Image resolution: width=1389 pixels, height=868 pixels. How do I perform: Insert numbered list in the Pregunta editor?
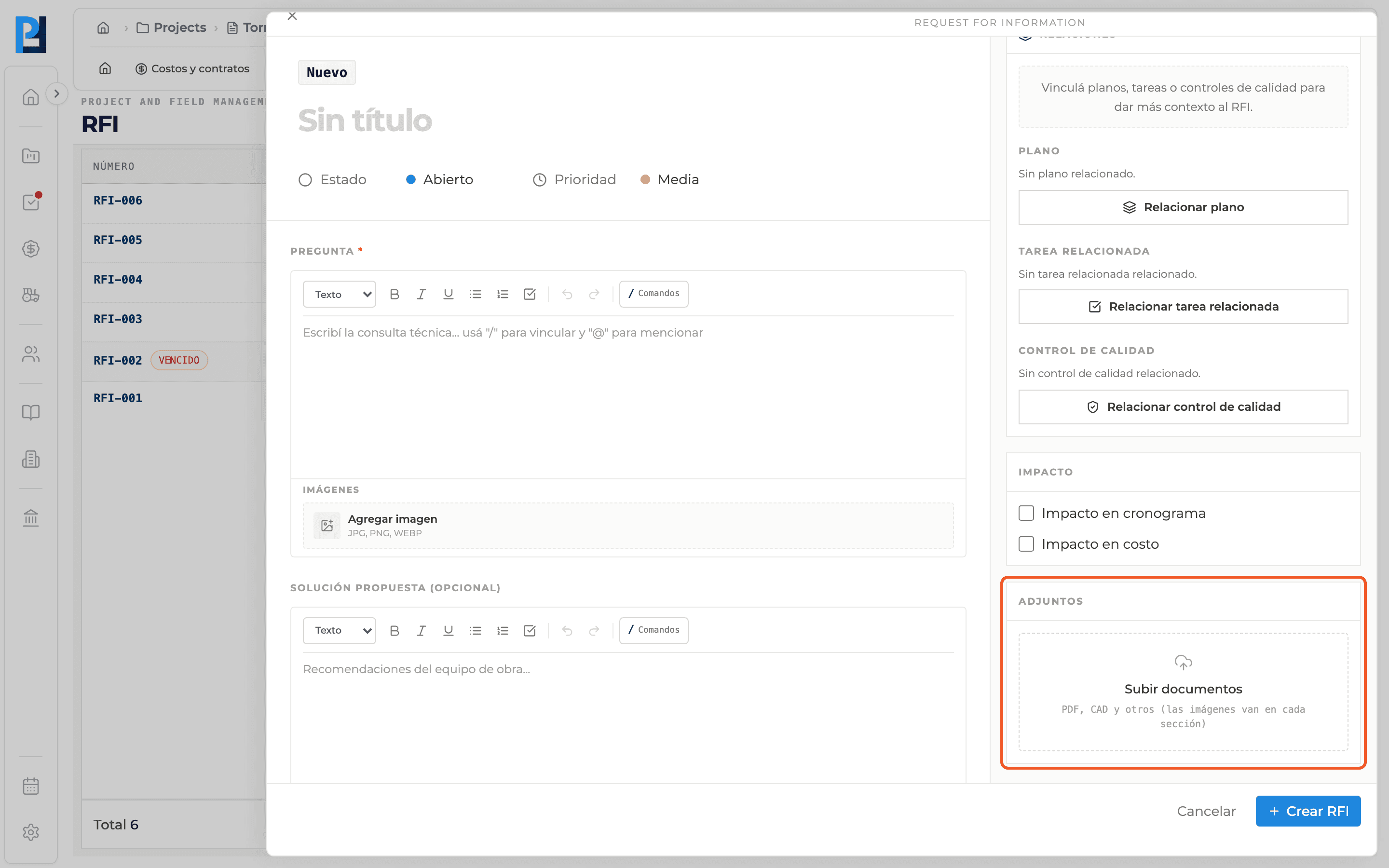503,294
